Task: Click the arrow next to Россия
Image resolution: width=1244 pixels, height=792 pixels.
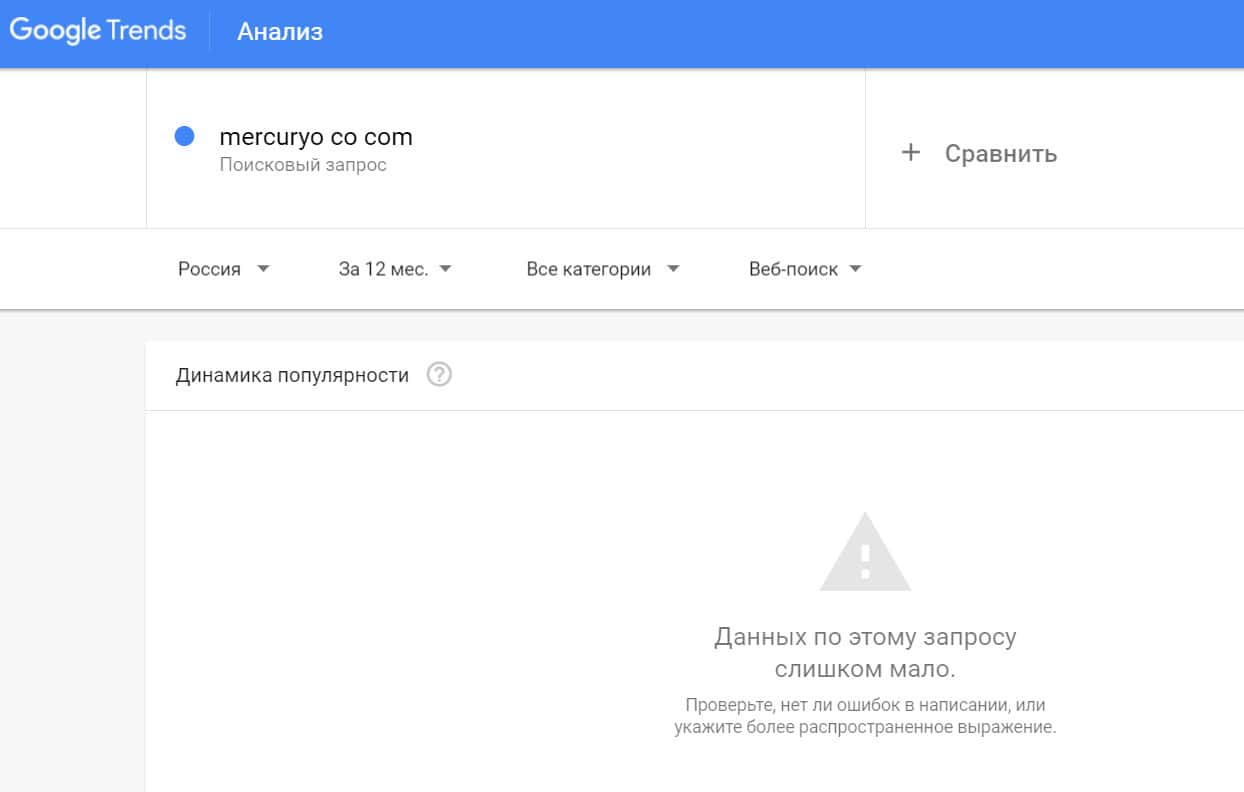Action: coord(263,269)
